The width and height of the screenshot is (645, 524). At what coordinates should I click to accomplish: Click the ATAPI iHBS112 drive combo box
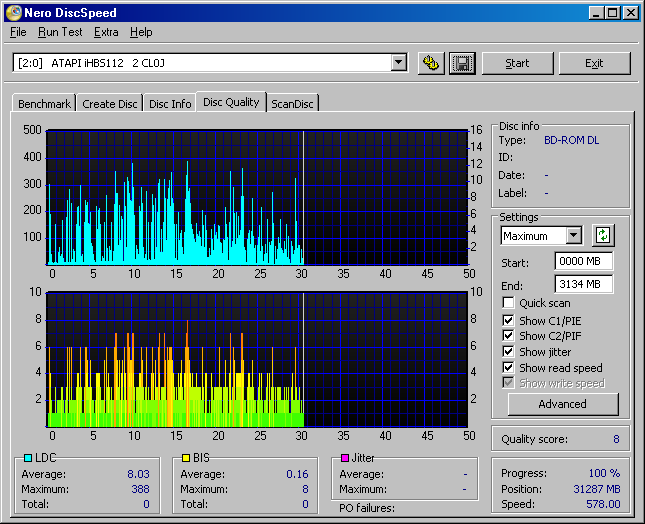[210, 63]
